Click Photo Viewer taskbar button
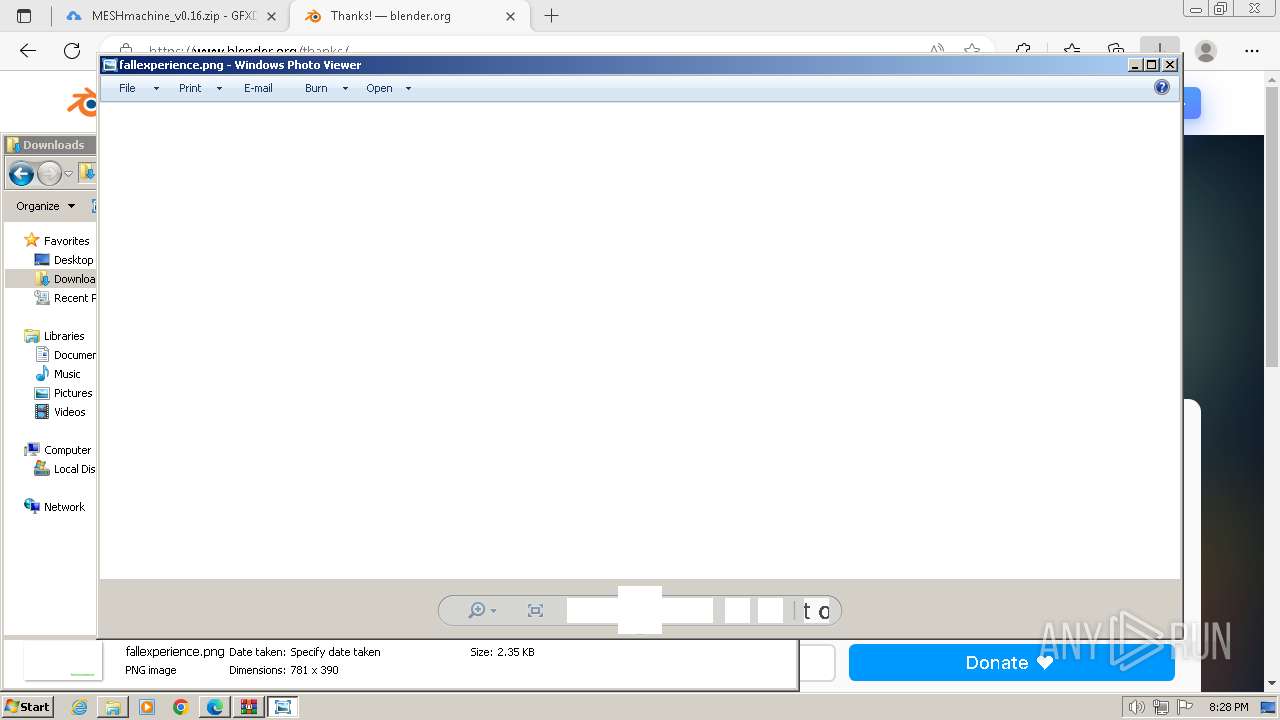 pyautogui.click(x=283, y=707)
